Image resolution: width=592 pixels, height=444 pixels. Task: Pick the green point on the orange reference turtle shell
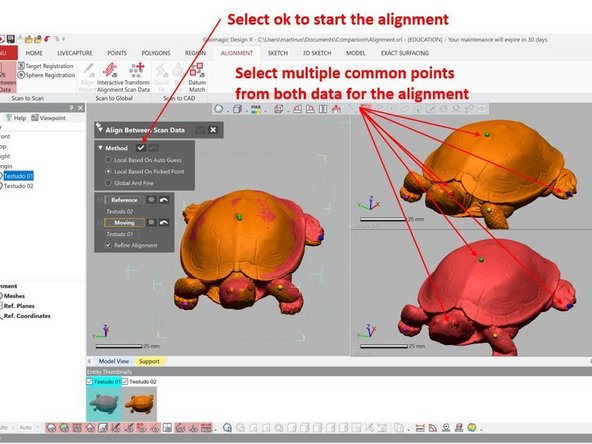(487, 134)
